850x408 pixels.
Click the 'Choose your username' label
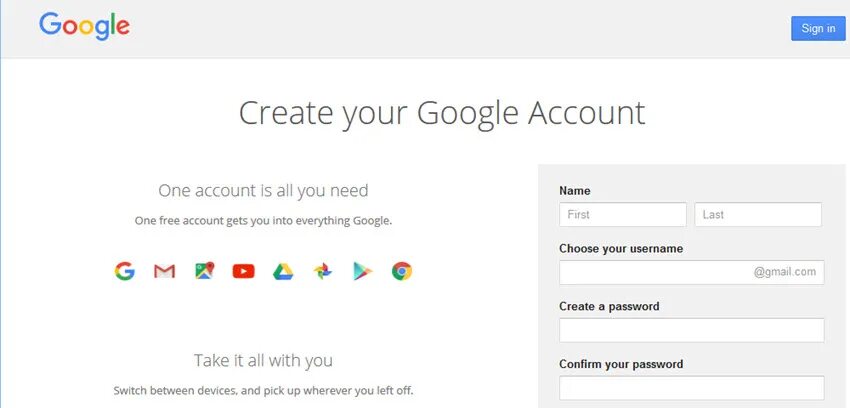tap(621, 249)
